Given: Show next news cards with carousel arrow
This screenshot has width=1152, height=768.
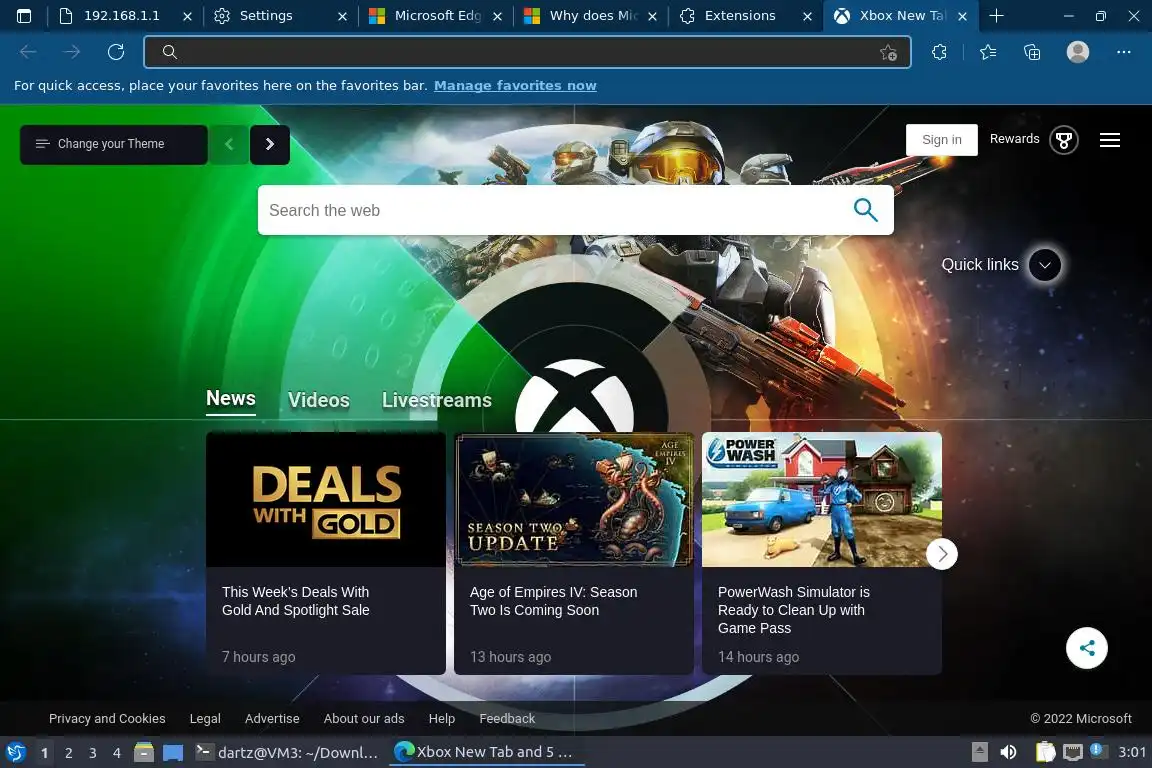Looking at the screenshot, I should 942,553.
